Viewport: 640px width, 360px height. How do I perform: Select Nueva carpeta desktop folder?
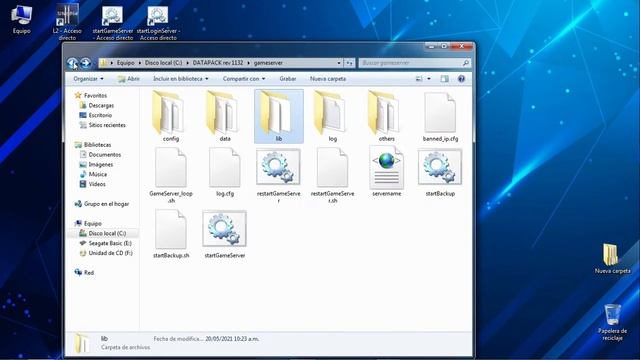click(x=612, y=258)
